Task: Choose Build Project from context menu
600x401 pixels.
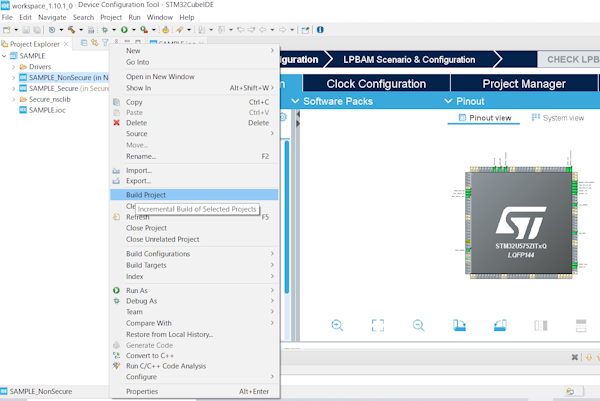Action: click(146, 195)
